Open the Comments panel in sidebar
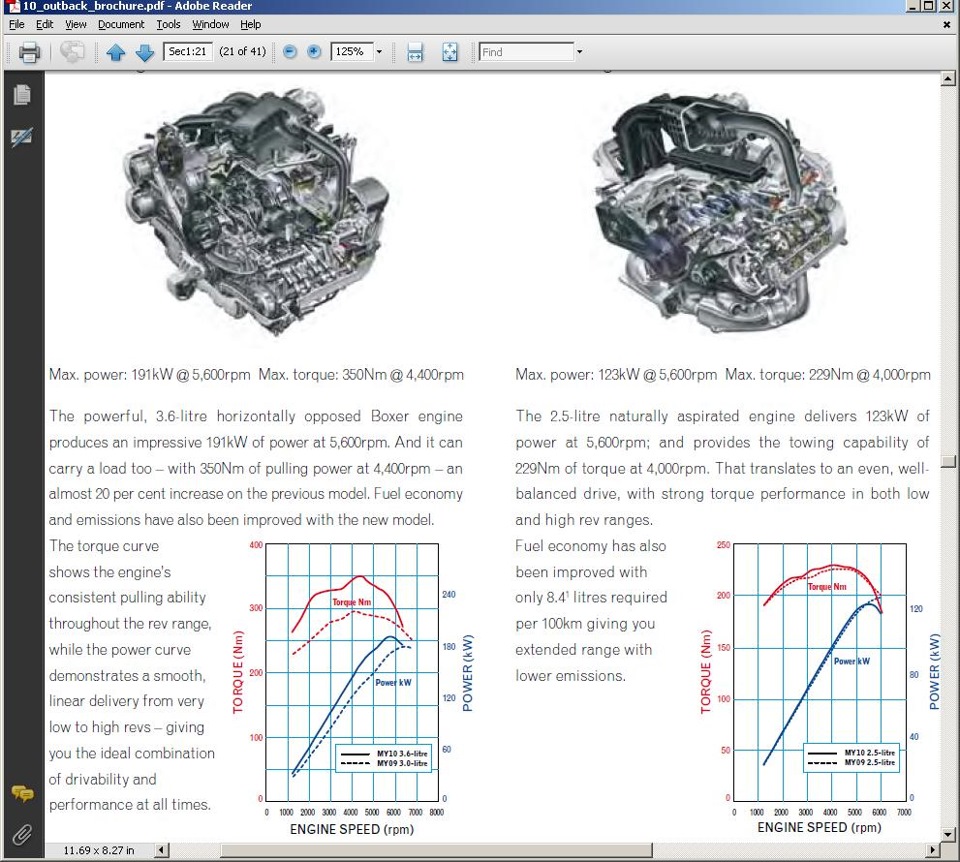 tap(23, 794)
